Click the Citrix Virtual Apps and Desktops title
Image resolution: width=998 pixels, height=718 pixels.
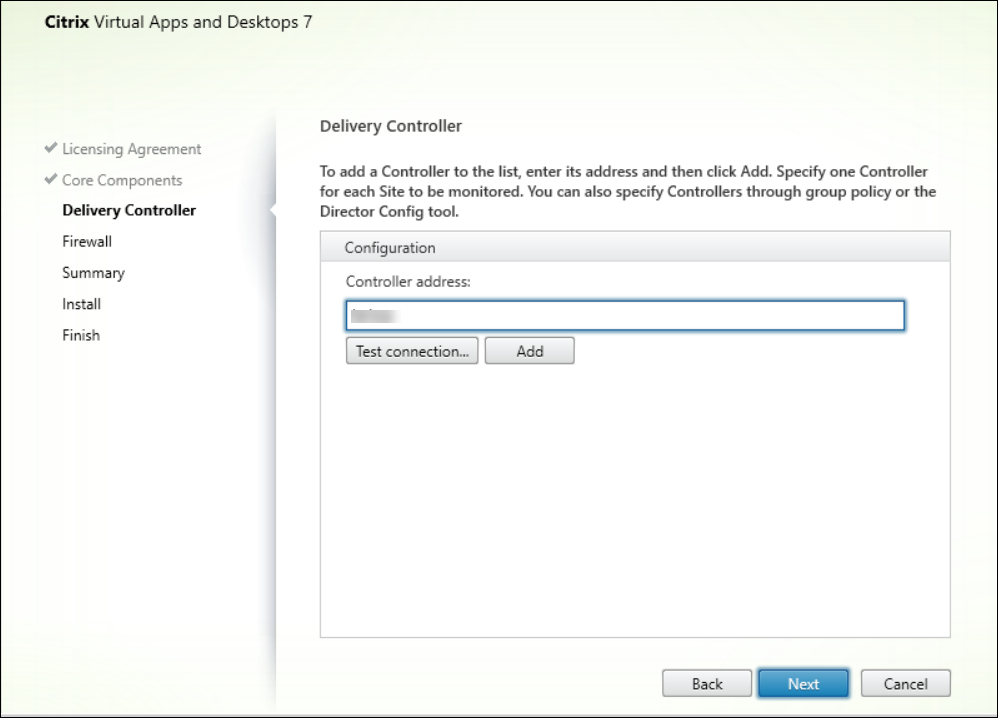(179, 21)
